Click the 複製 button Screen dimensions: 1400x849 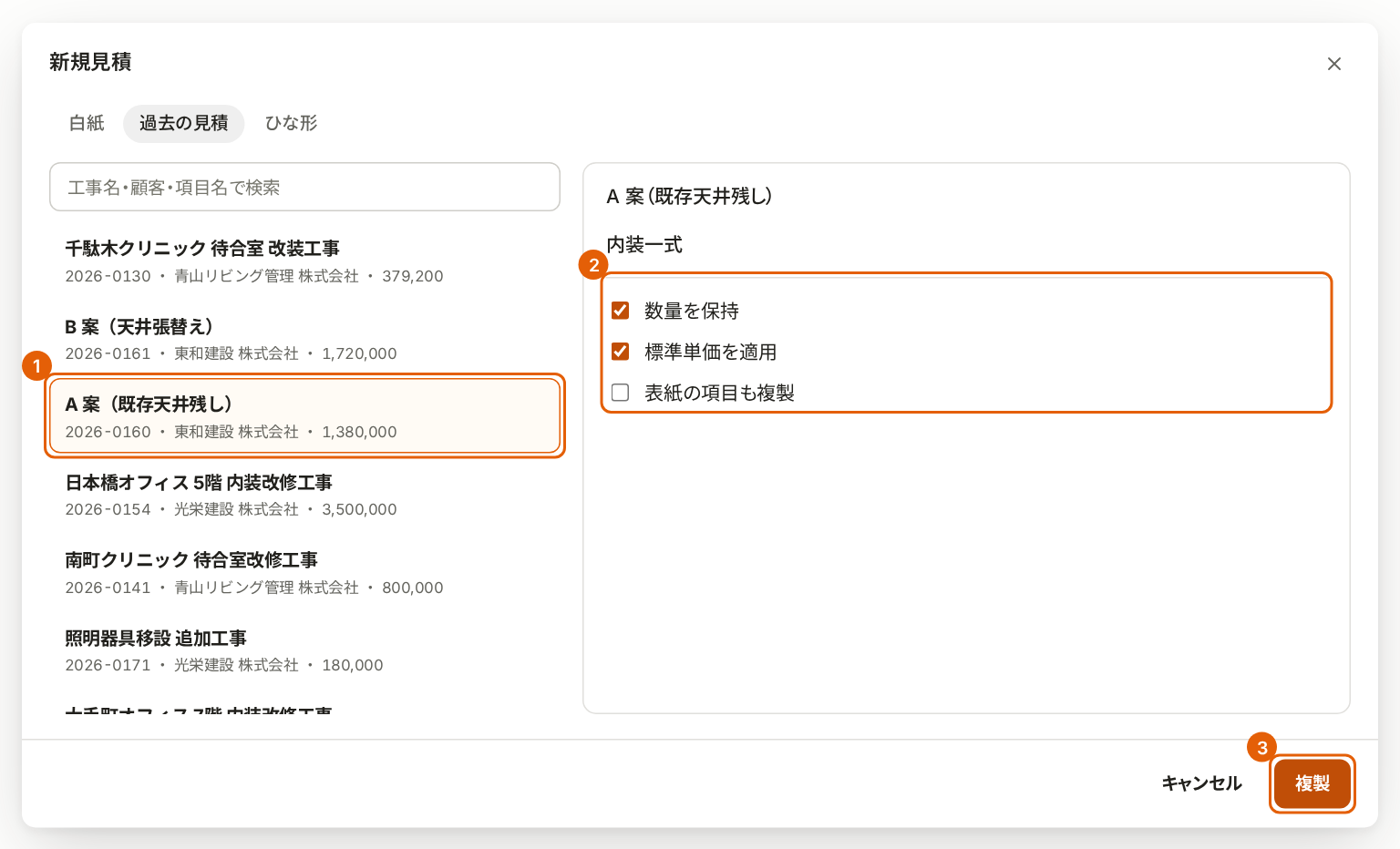click(x=1312, y=783)
